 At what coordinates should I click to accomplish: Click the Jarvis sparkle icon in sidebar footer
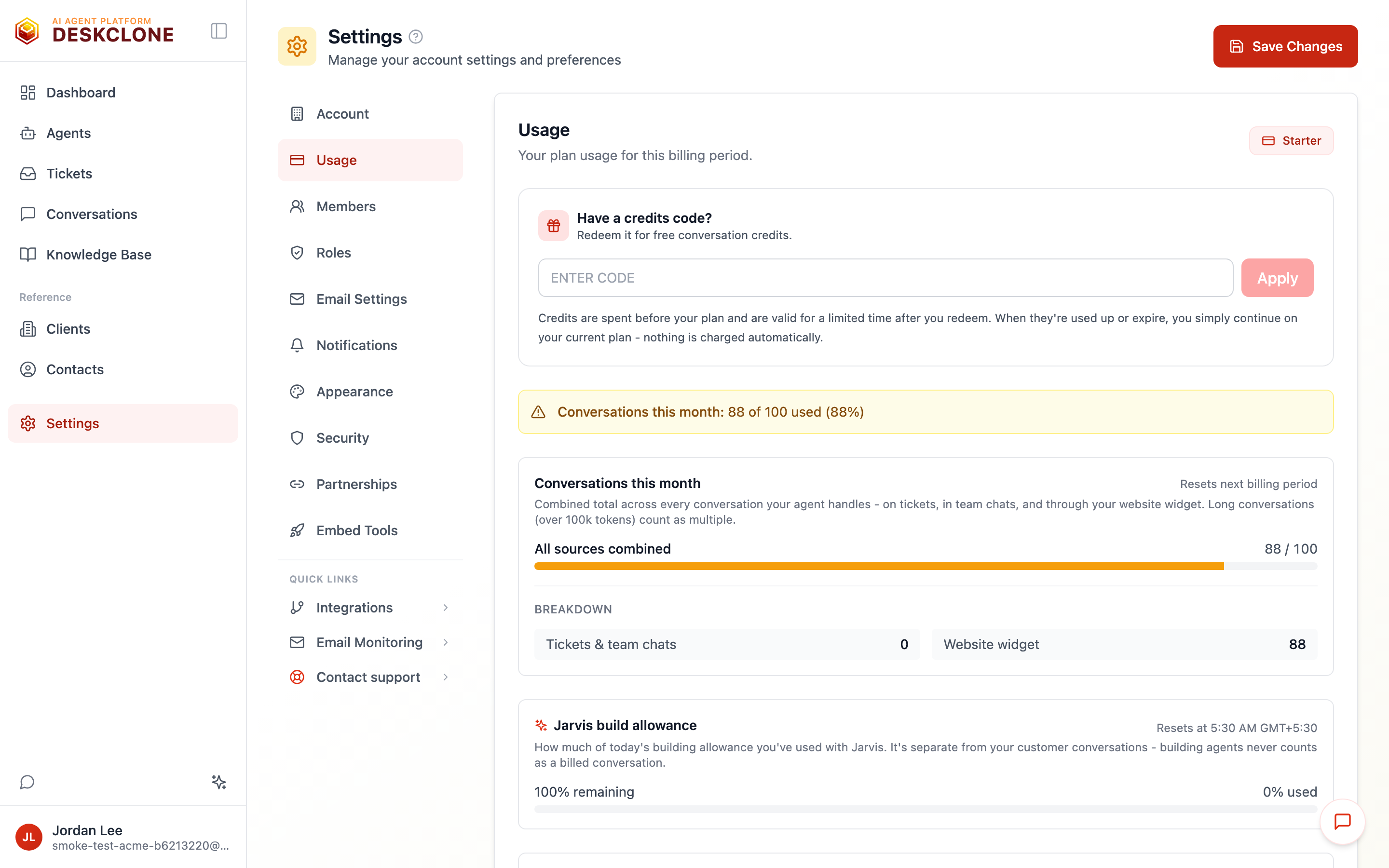coord(218,782)
